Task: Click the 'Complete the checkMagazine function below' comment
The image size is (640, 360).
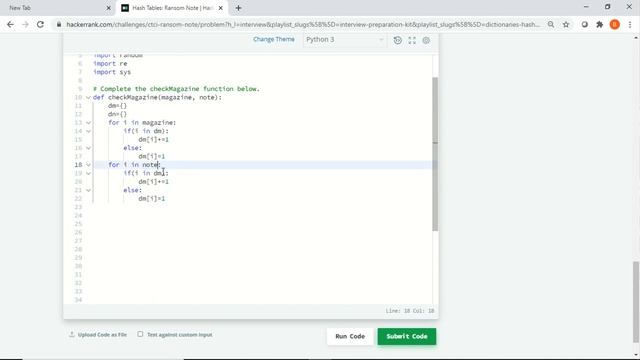Action: pyautogui.click(x=176, y=89)
